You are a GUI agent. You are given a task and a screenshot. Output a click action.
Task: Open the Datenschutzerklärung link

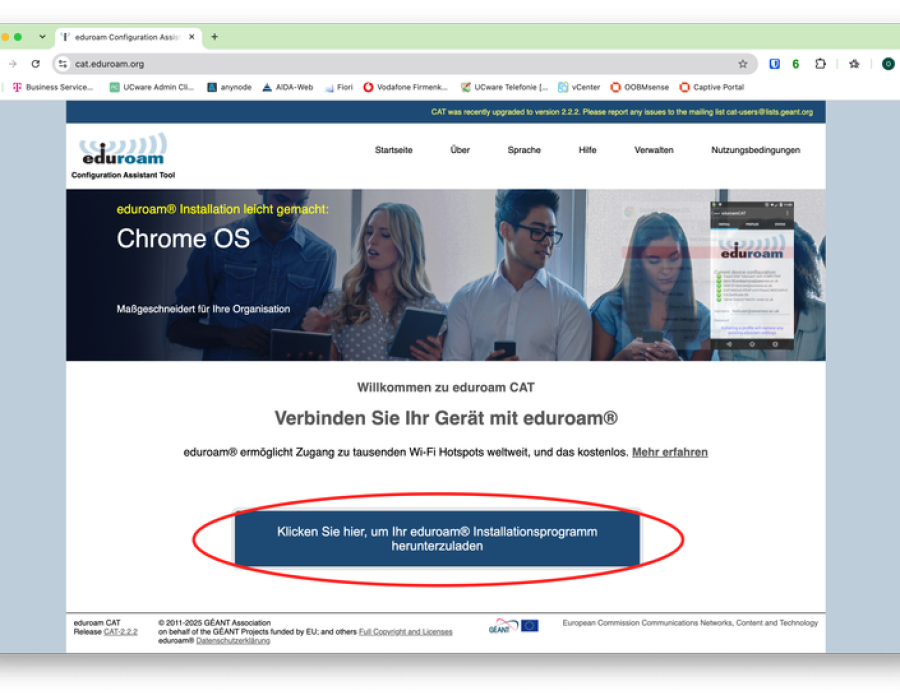233,640
